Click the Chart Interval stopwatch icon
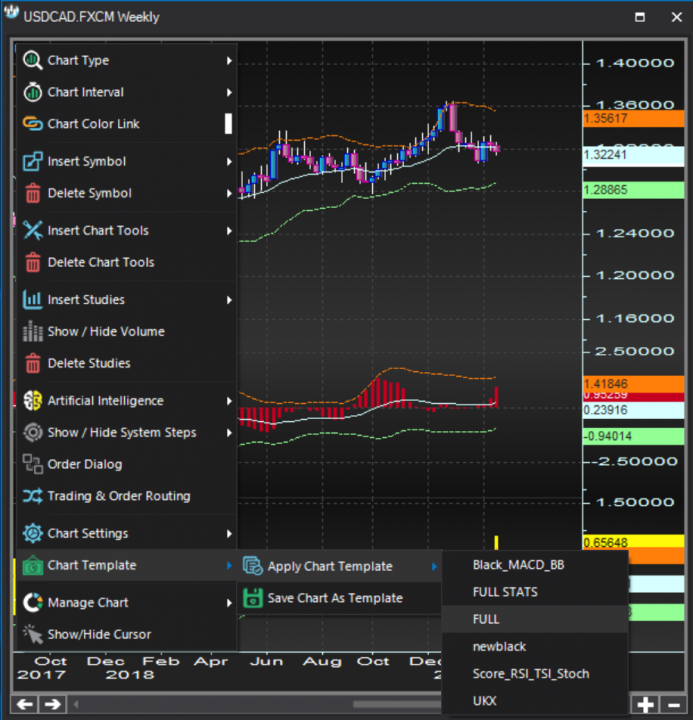 33,92
